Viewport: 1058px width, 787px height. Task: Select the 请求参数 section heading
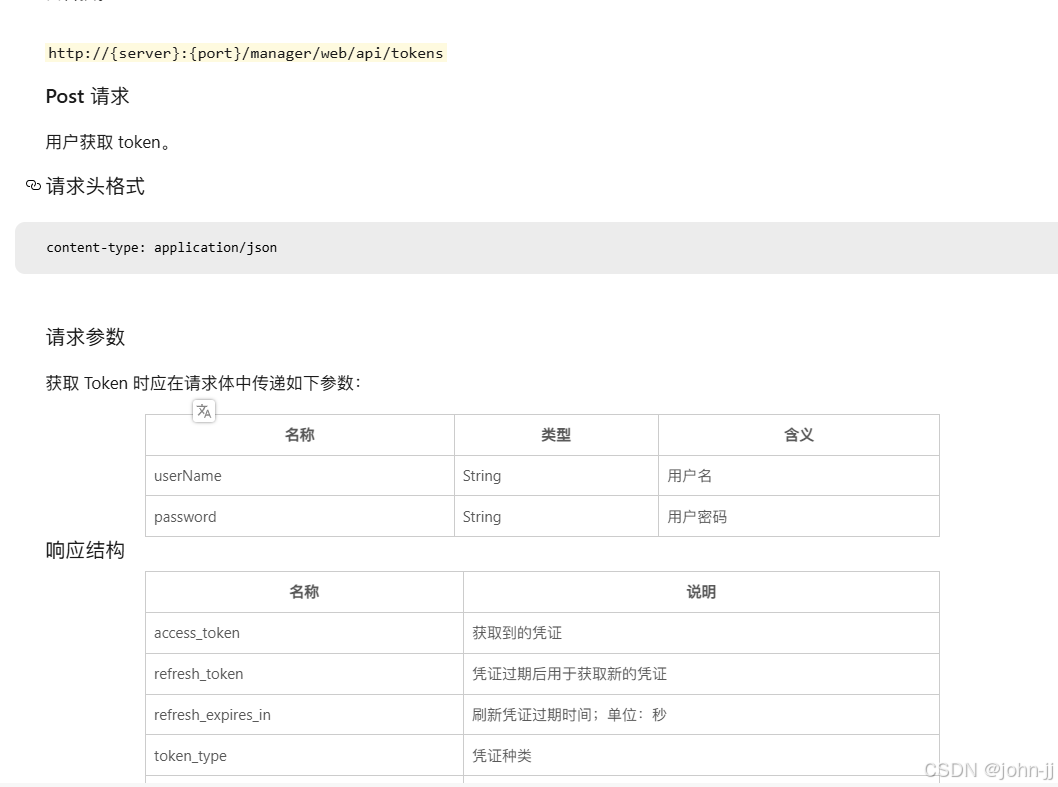click(x=84, y=337)
